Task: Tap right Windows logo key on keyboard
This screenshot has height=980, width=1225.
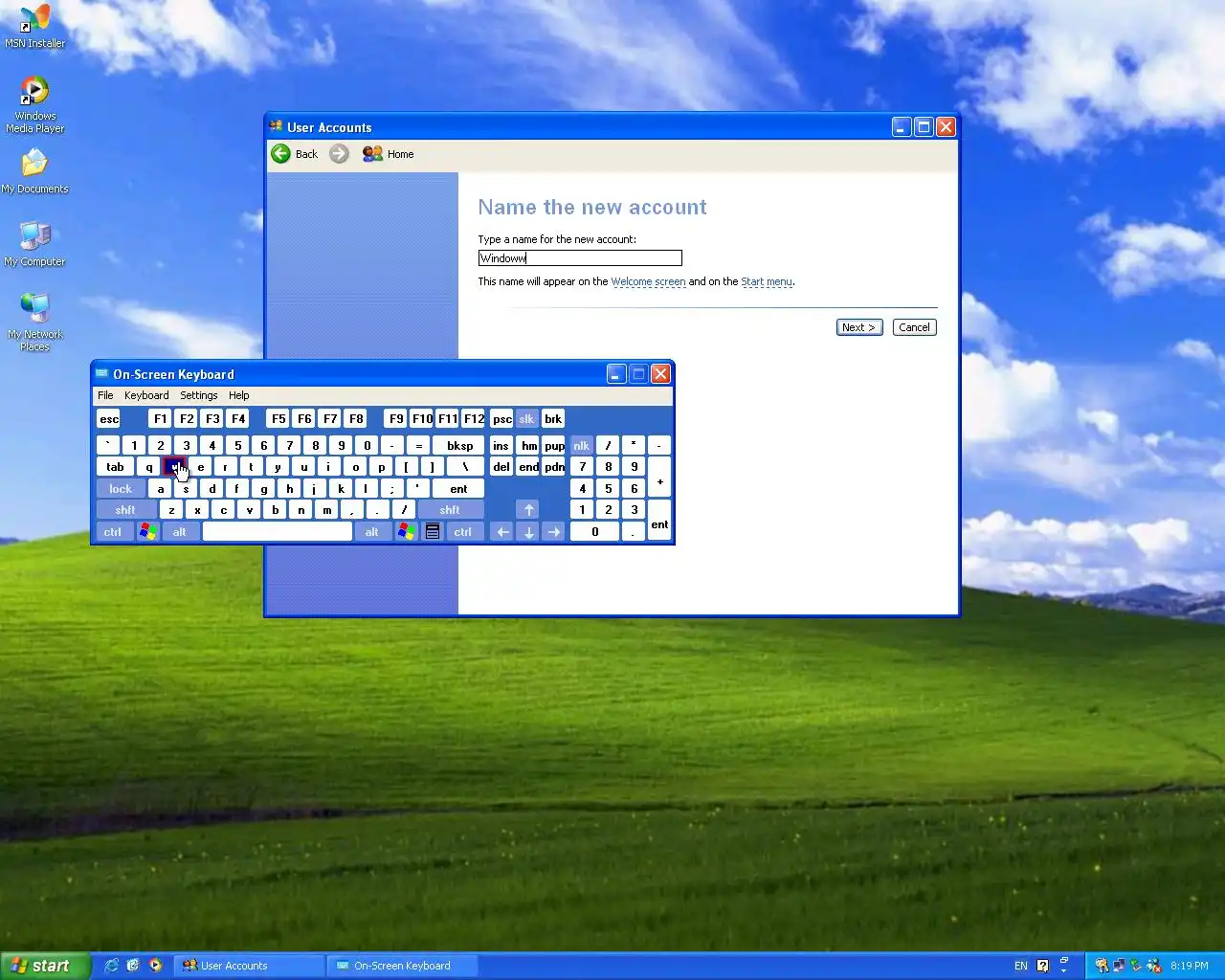Action: tap(406, 532)
